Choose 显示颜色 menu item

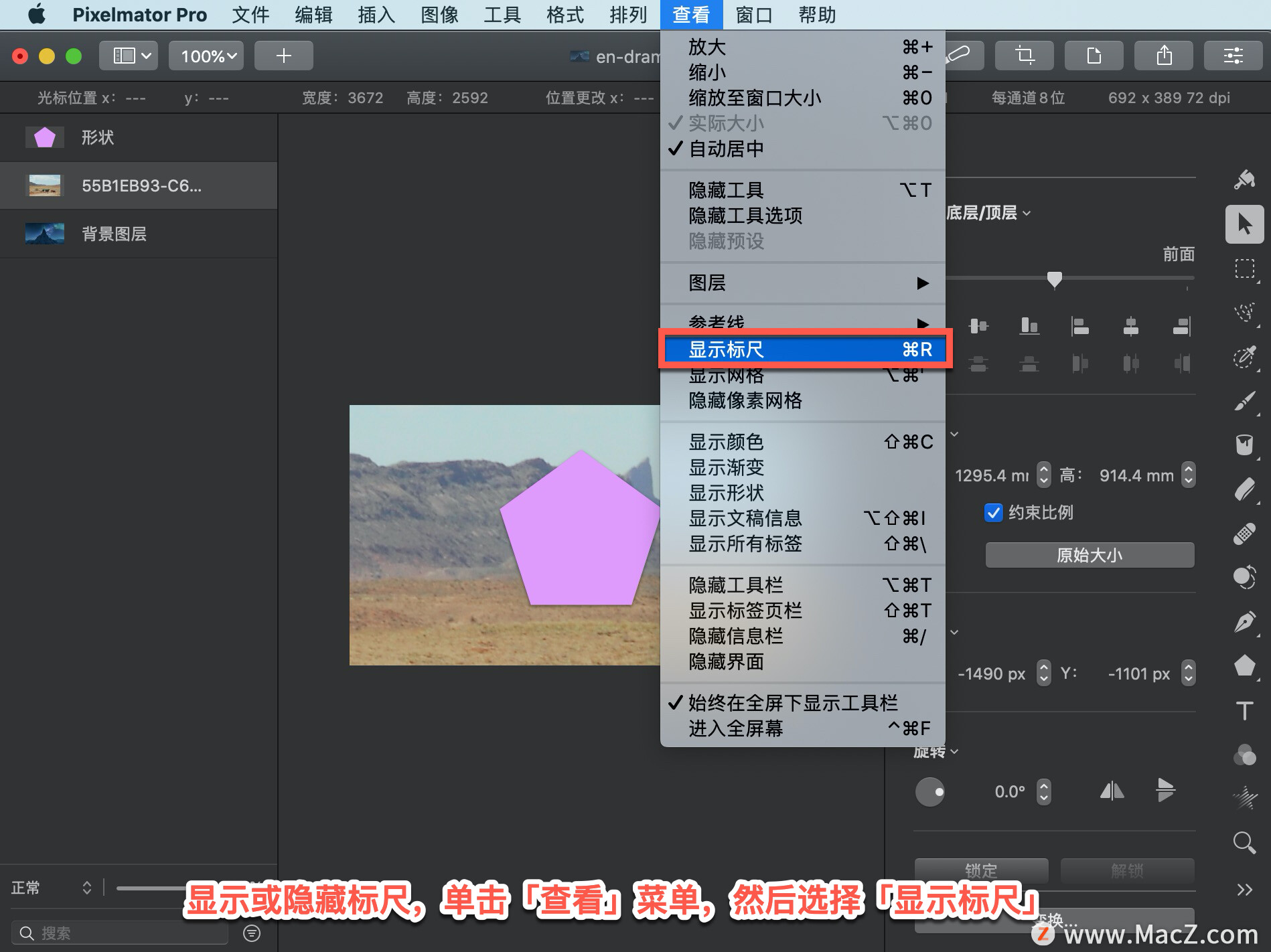coord(802,442)
